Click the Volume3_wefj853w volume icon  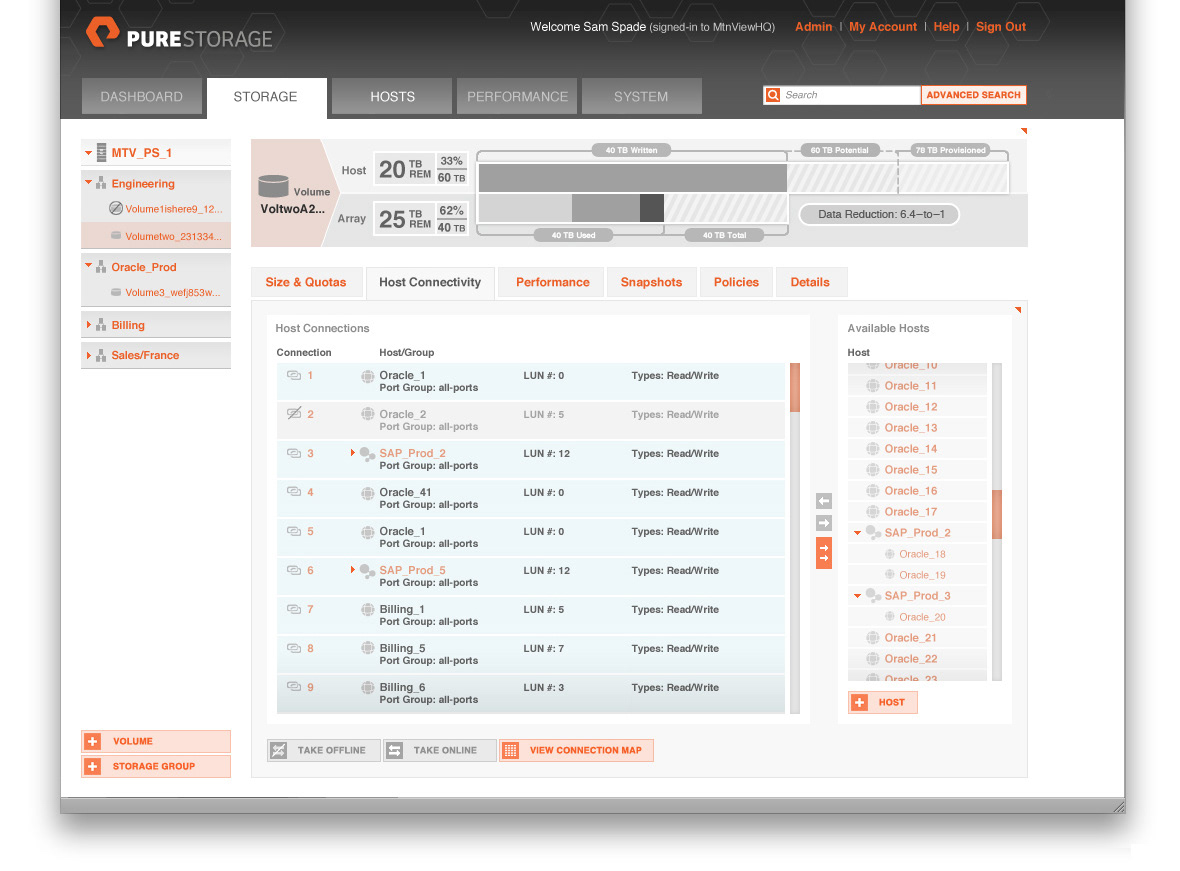pyautogui.click(x=116, y=292)
